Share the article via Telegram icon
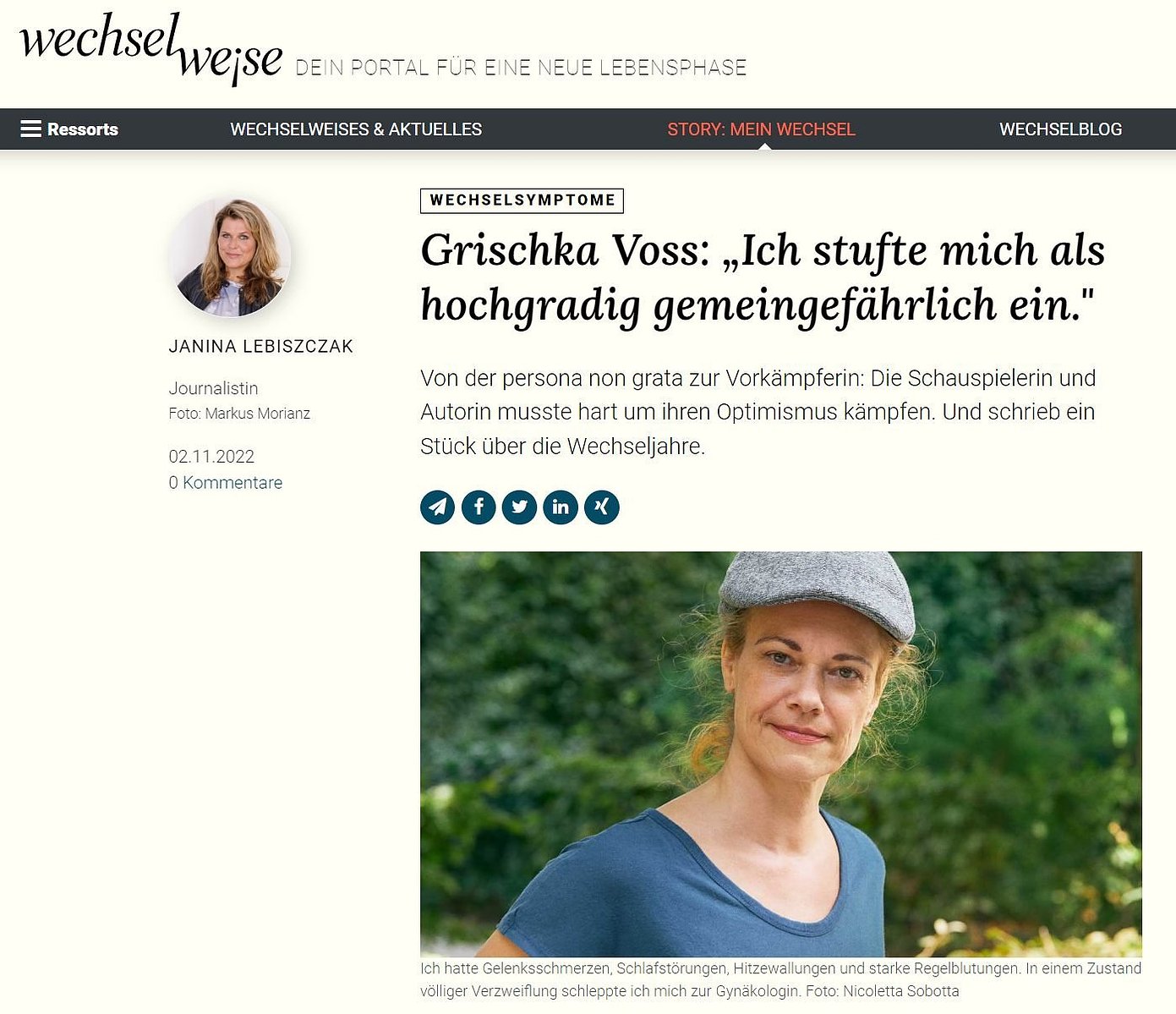 click(437, 507)
